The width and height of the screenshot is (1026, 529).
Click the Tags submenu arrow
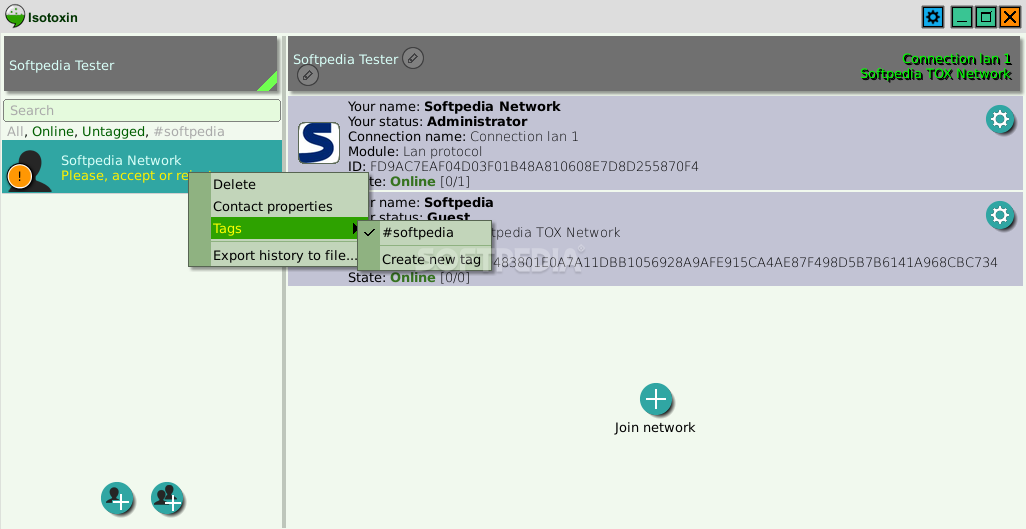pos(356,228)
